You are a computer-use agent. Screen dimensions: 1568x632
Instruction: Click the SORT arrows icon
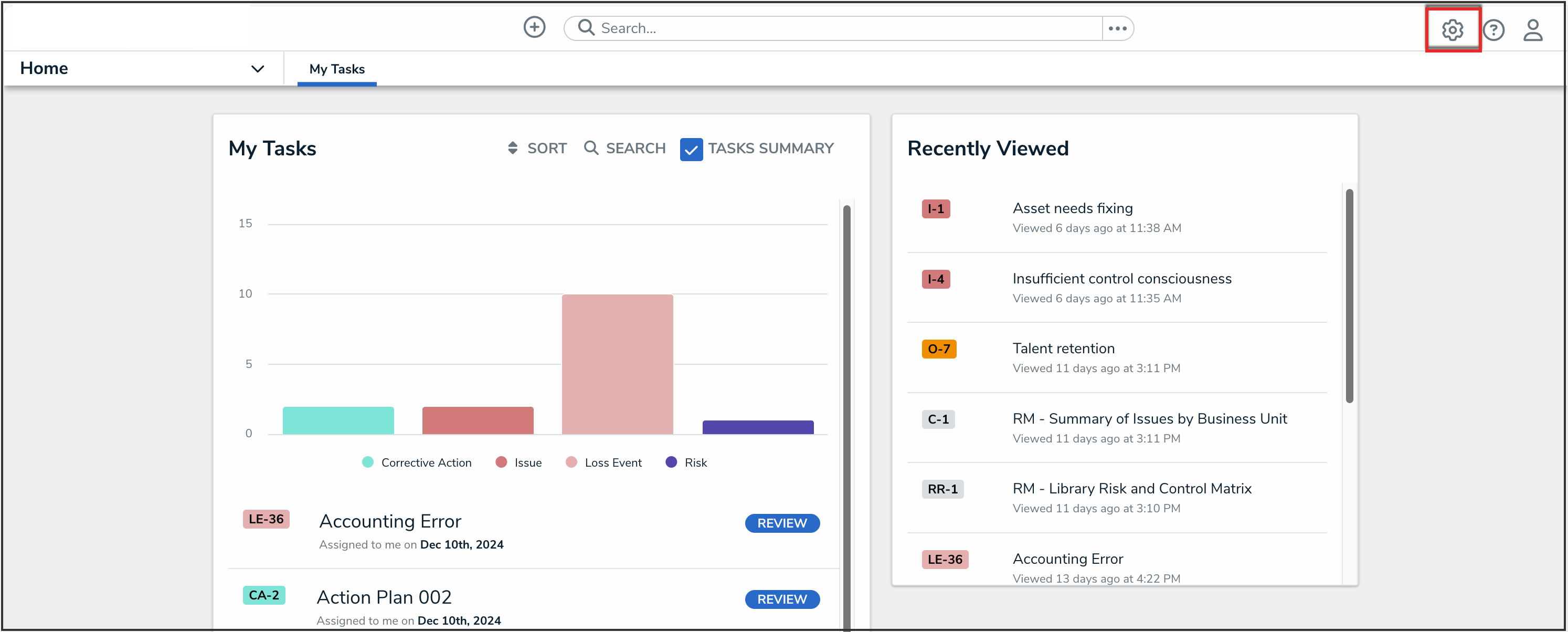tap(513, 148)
